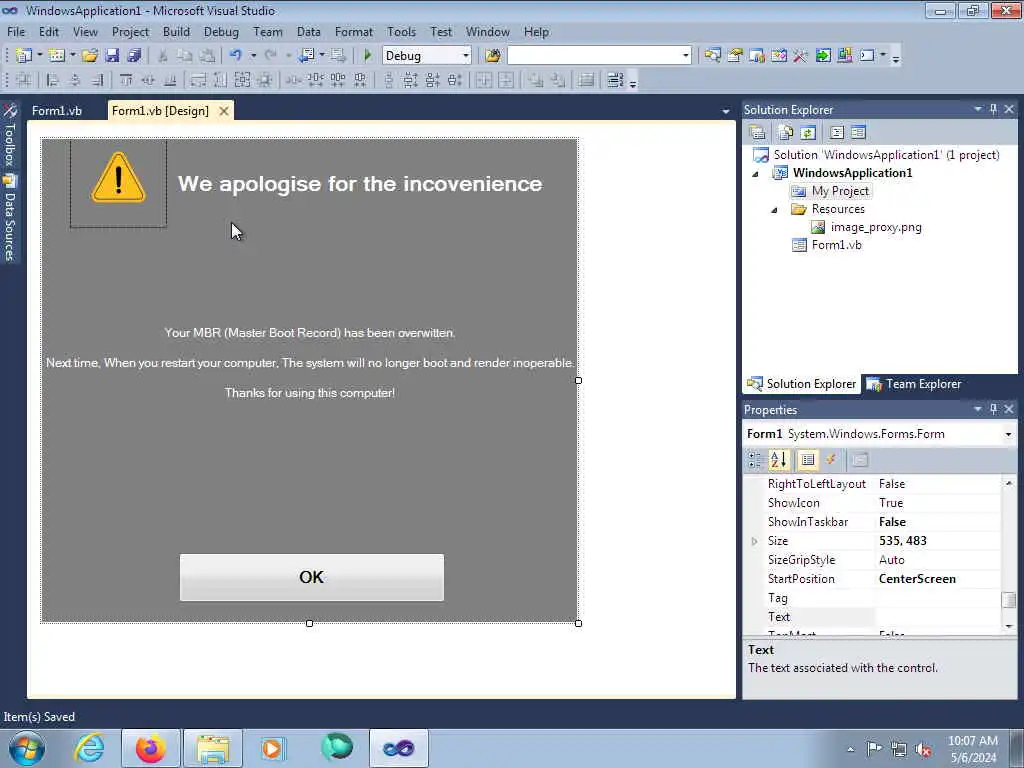
Task: Click the Navigate Backward icon
Action: (x=306, y=56)
